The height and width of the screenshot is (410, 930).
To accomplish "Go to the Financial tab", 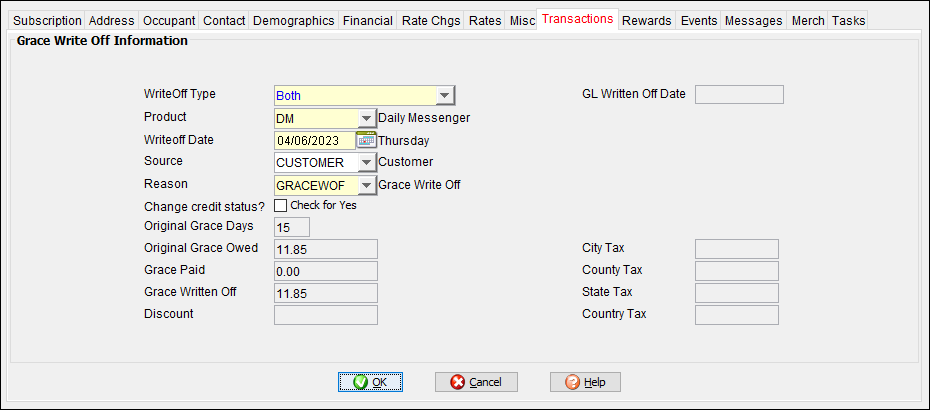I will (x=367, y=20).
